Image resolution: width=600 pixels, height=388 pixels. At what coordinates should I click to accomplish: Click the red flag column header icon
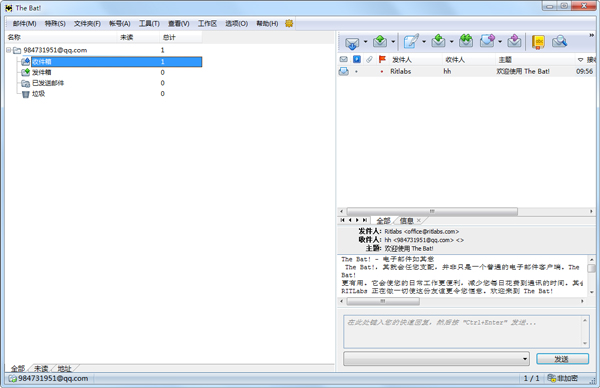[x=382, y=59]
